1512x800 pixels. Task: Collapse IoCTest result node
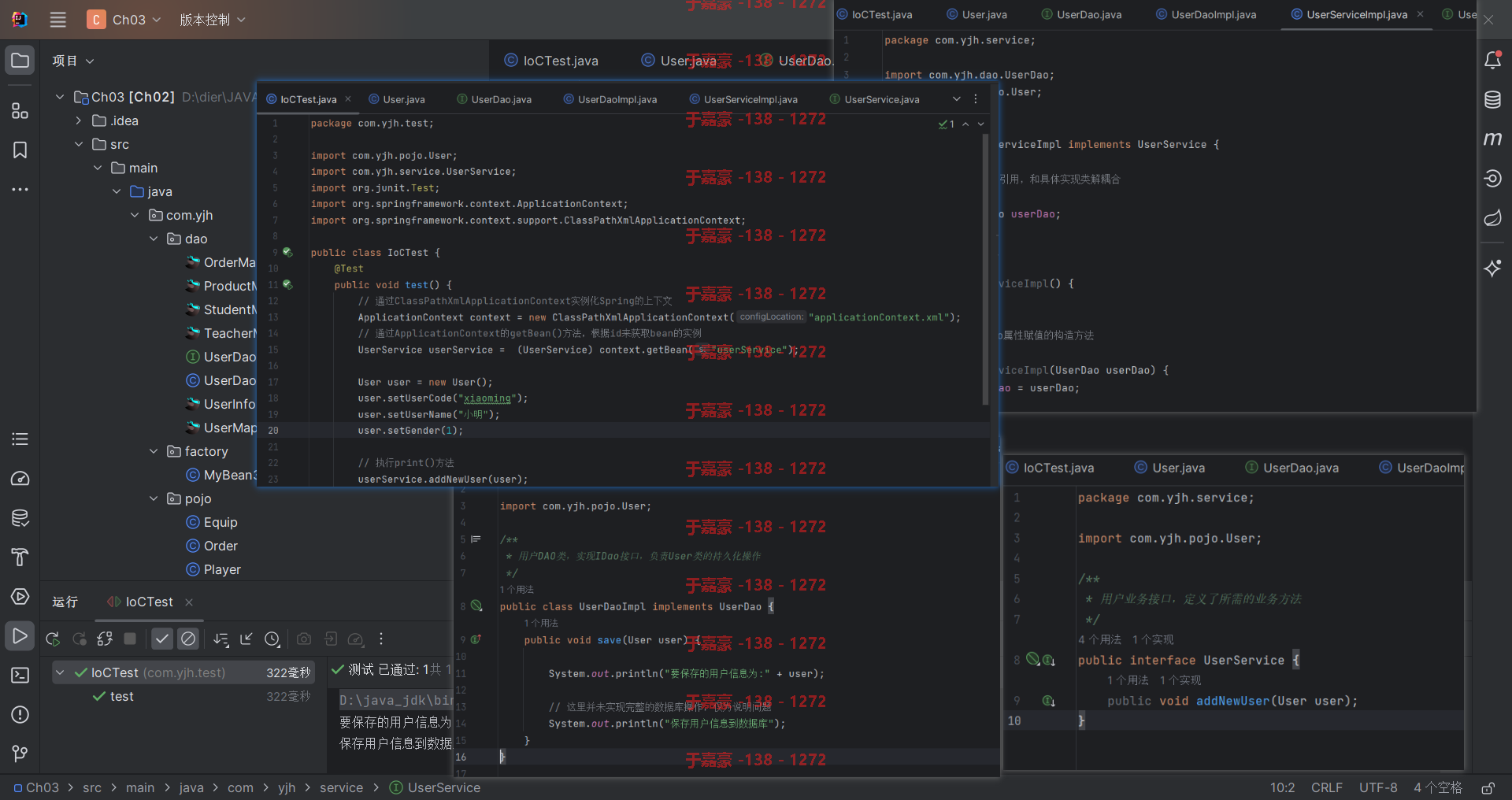point(60,672)
